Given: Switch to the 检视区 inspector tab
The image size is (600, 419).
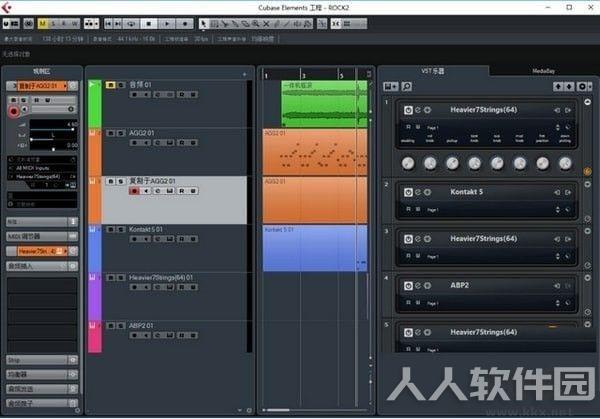Looking at the screenshot, I should click(42, 71).
